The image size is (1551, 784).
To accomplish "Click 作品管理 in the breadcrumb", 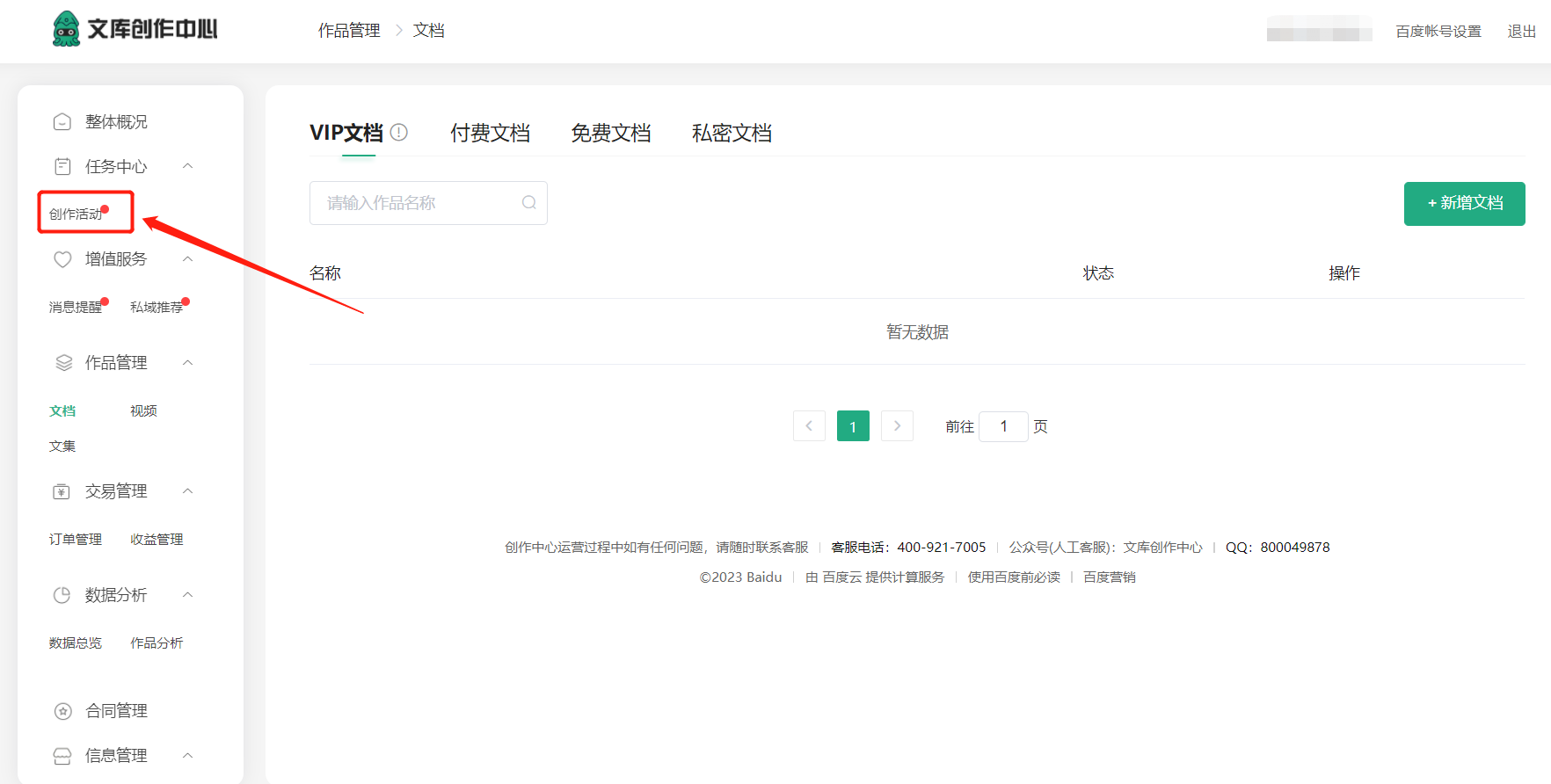I will pyautogui.click(x=349, y=31).
